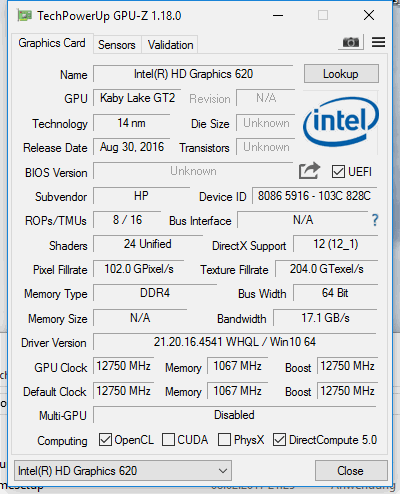
Task: Click the Device ID value field
Action: coord(314,196)
